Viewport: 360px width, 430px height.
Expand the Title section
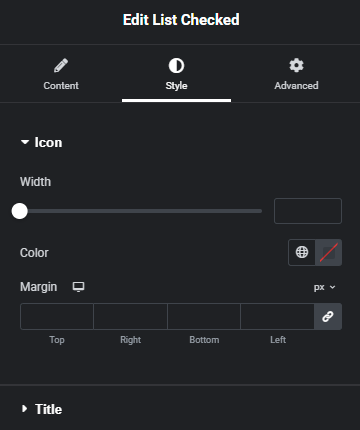pos(42,409)
